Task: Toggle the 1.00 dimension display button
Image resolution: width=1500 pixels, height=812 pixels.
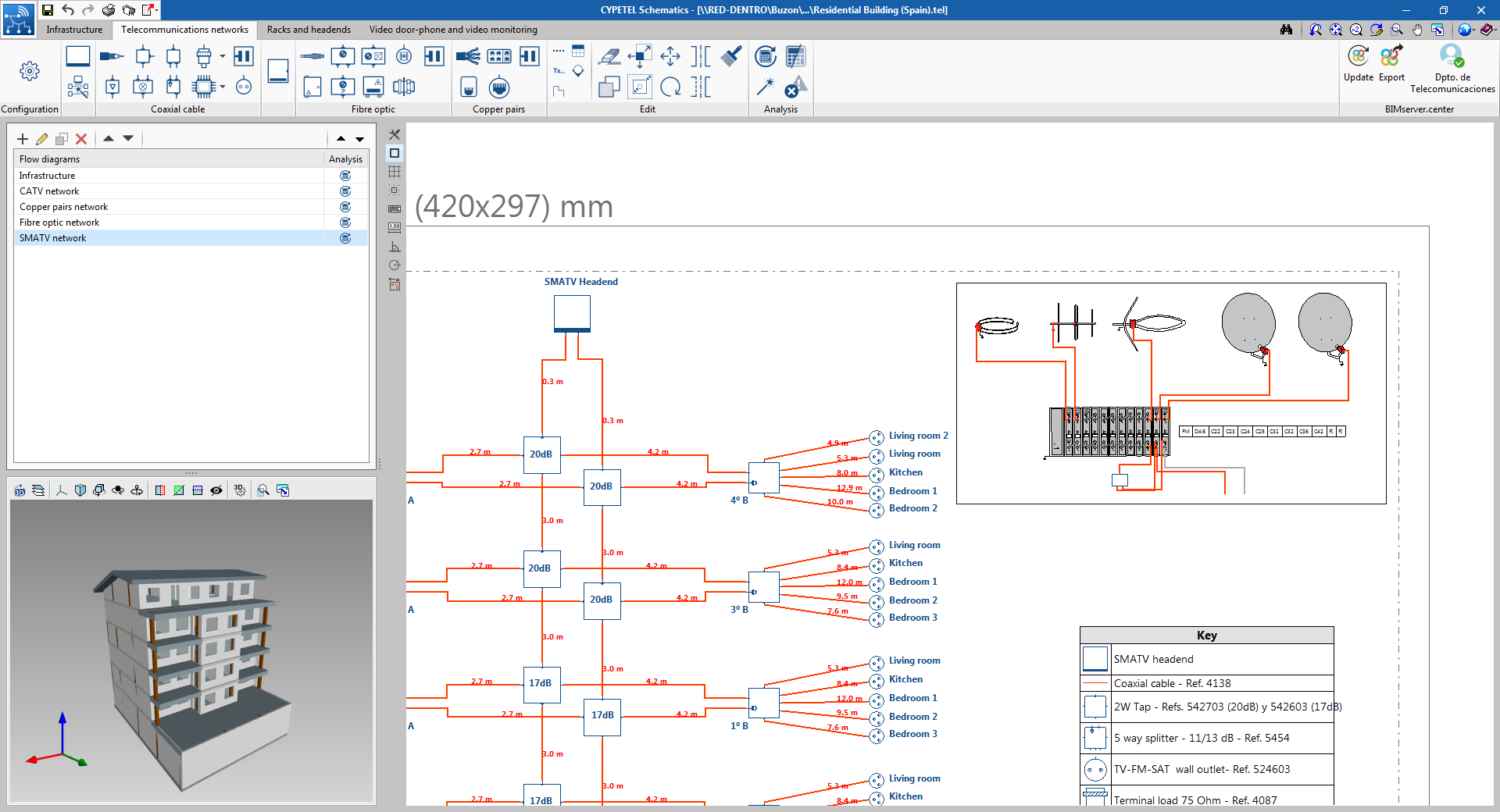Action: (x=395, y=227)
